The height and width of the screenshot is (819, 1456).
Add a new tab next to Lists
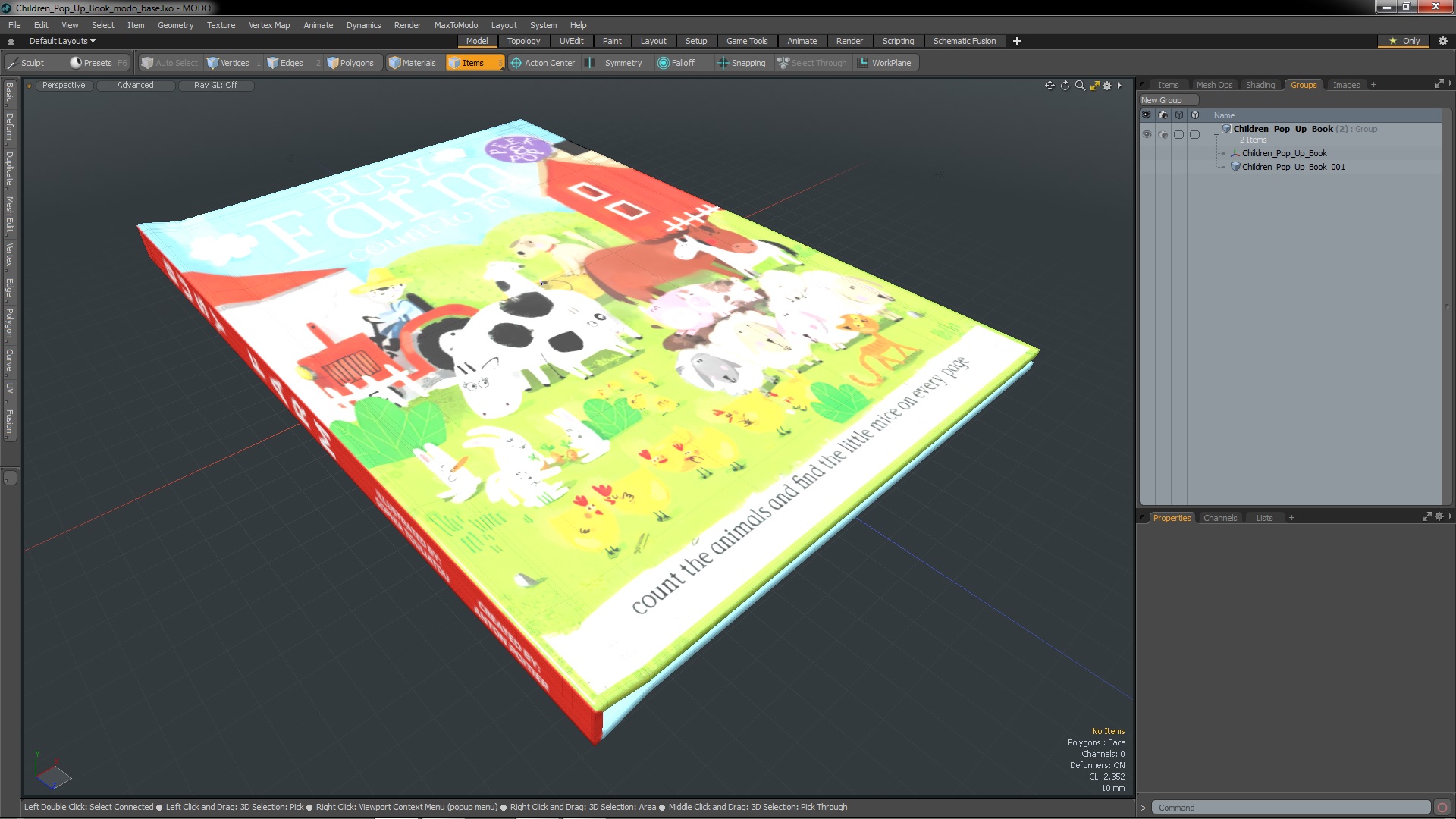[1291, 518]
